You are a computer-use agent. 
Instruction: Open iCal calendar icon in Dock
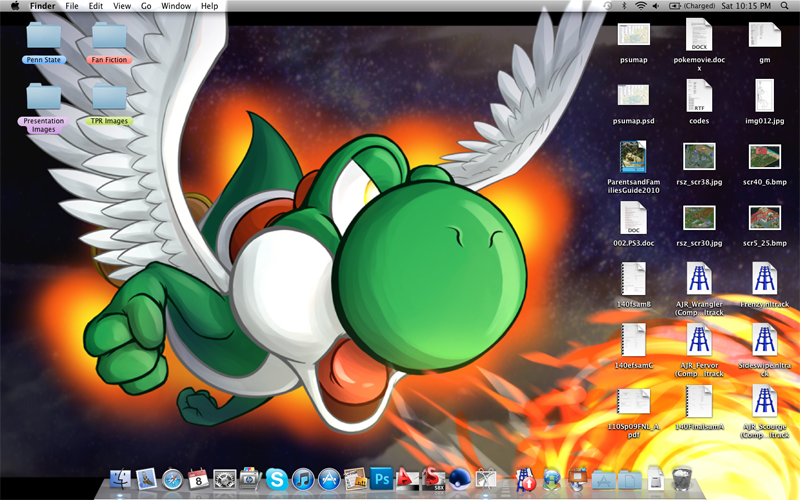click(x=198, y=480)
